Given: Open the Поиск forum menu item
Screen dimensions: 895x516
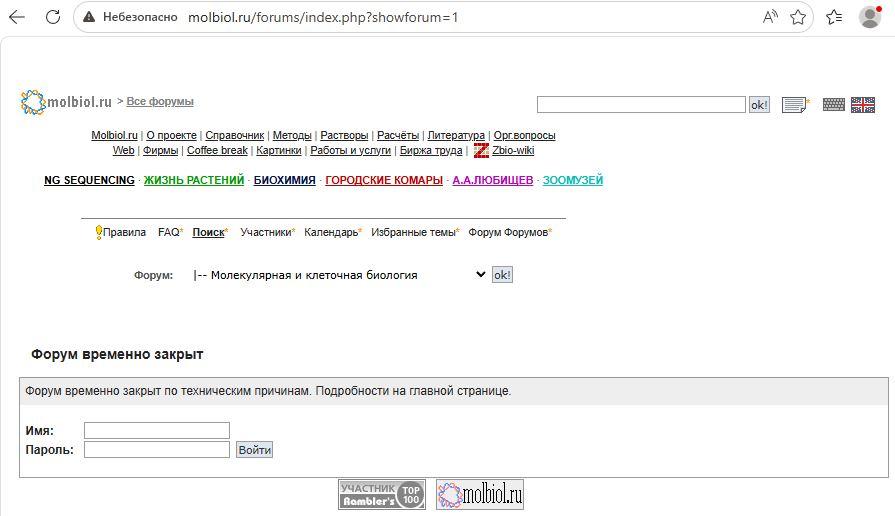Looking at the screenshot, I should click(208, 232).
